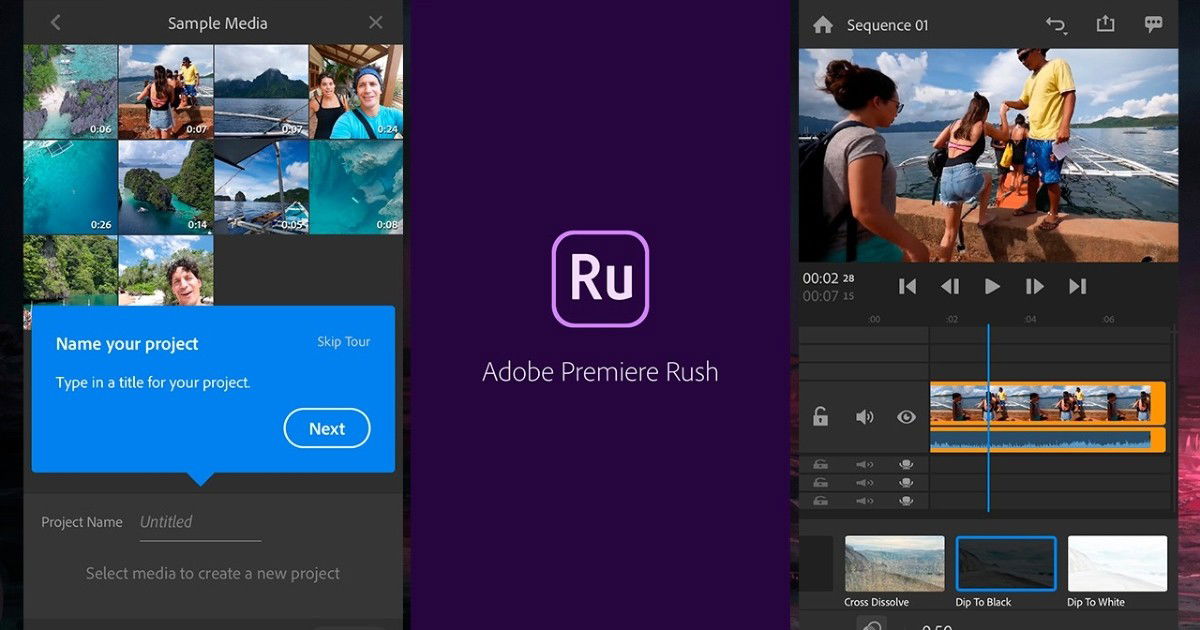Select the 0:26 turquoise water clip
Image resolution: width=1200 pixels, height=630 pixels.
70,187
